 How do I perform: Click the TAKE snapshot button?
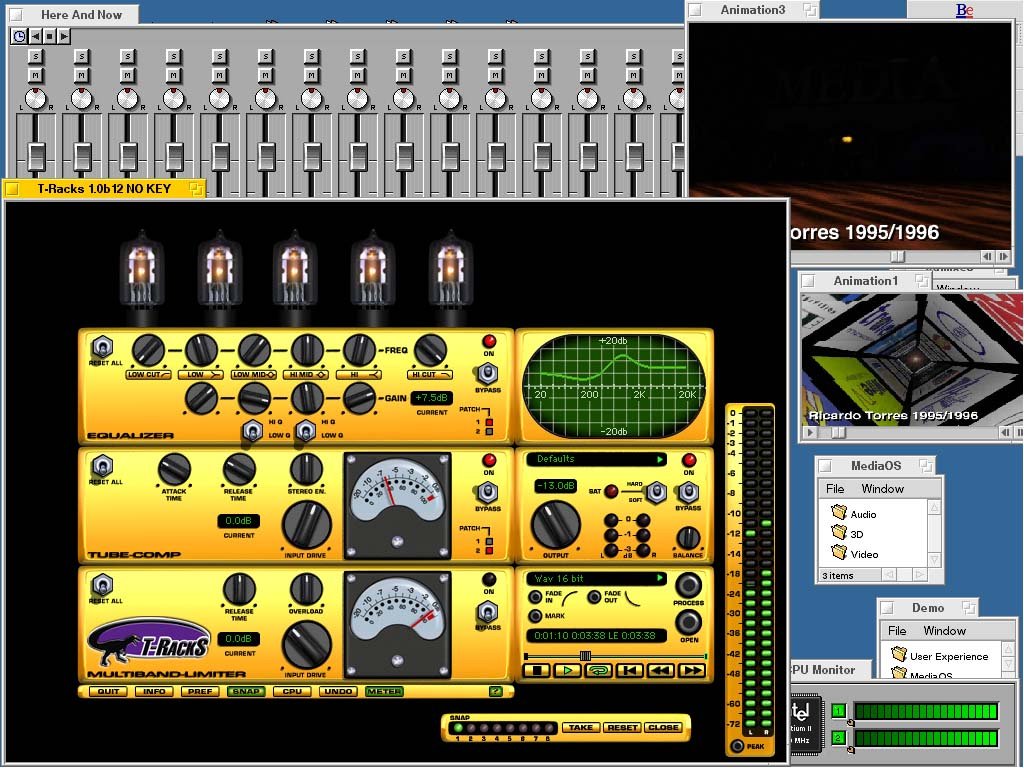pos(580,727)
